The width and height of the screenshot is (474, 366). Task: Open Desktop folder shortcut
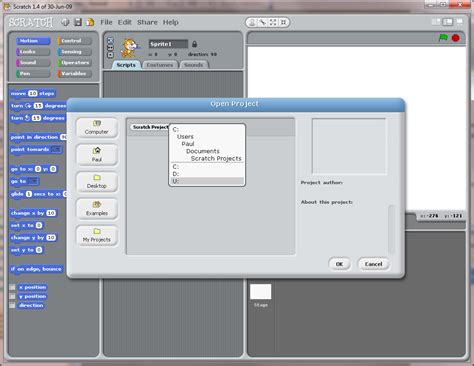coord(97,182)
